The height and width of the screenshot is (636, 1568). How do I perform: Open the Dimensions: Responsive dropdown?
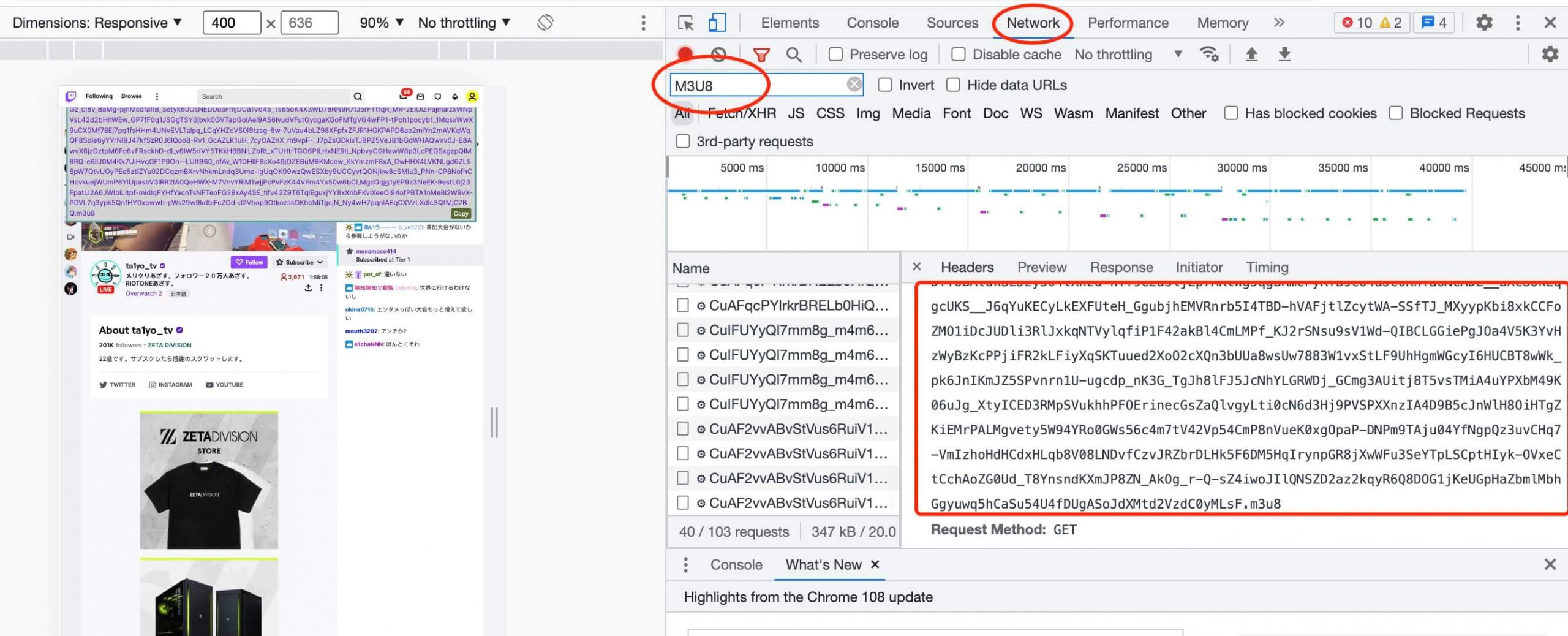coord(97,23)
